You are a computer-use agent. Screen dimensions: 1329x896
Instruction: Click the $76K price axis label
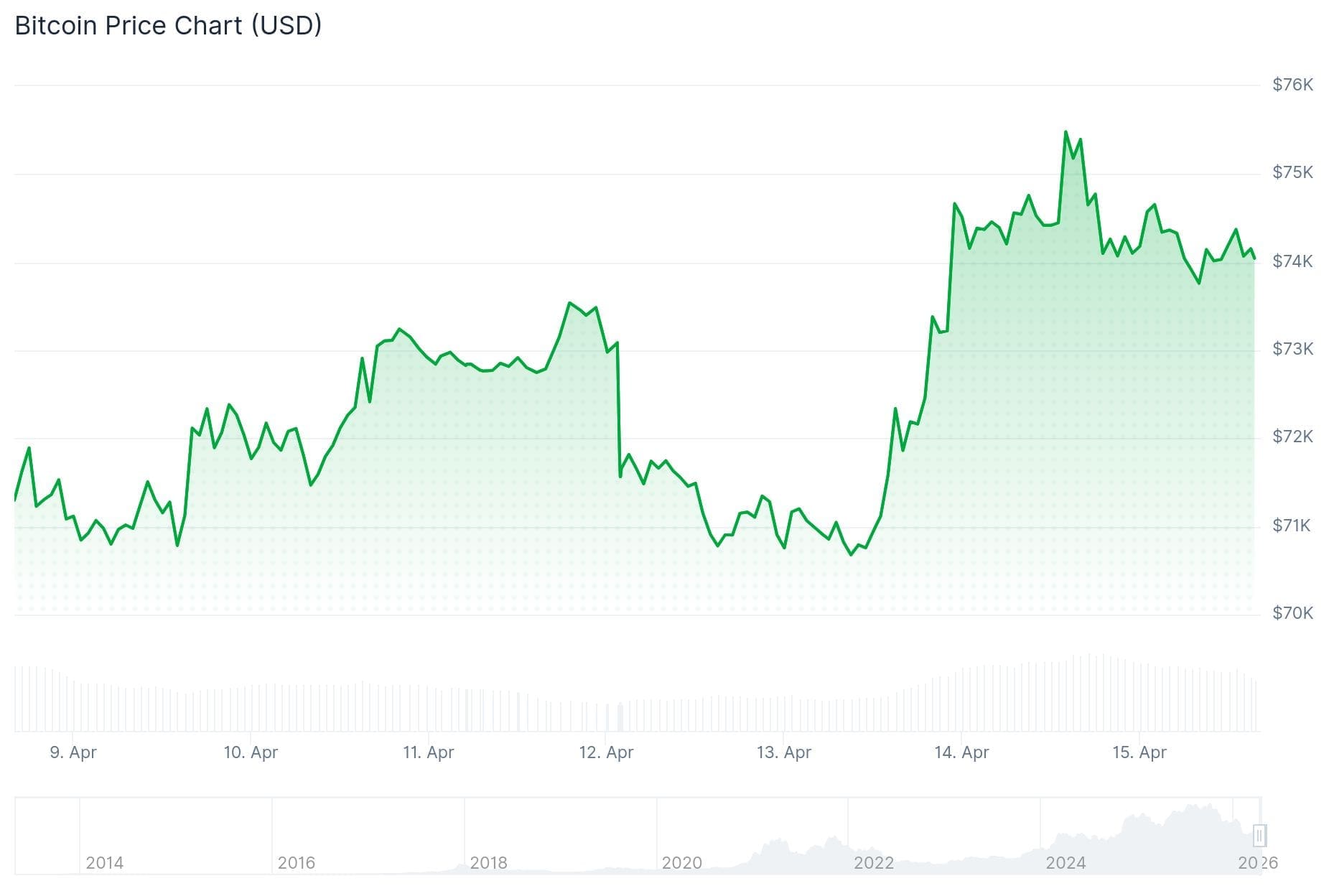1292,85
